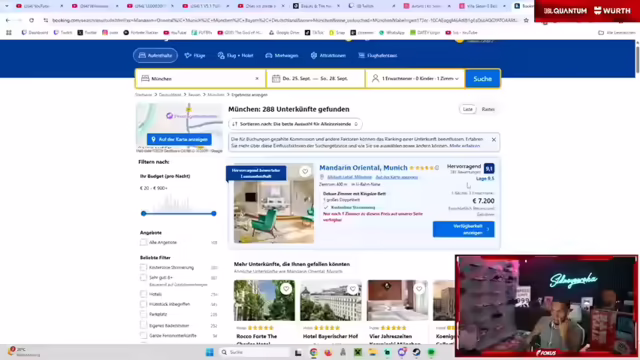Go to the Mietwagen tab
Viewport: 640px width, 360px height.
click(282, 56)
